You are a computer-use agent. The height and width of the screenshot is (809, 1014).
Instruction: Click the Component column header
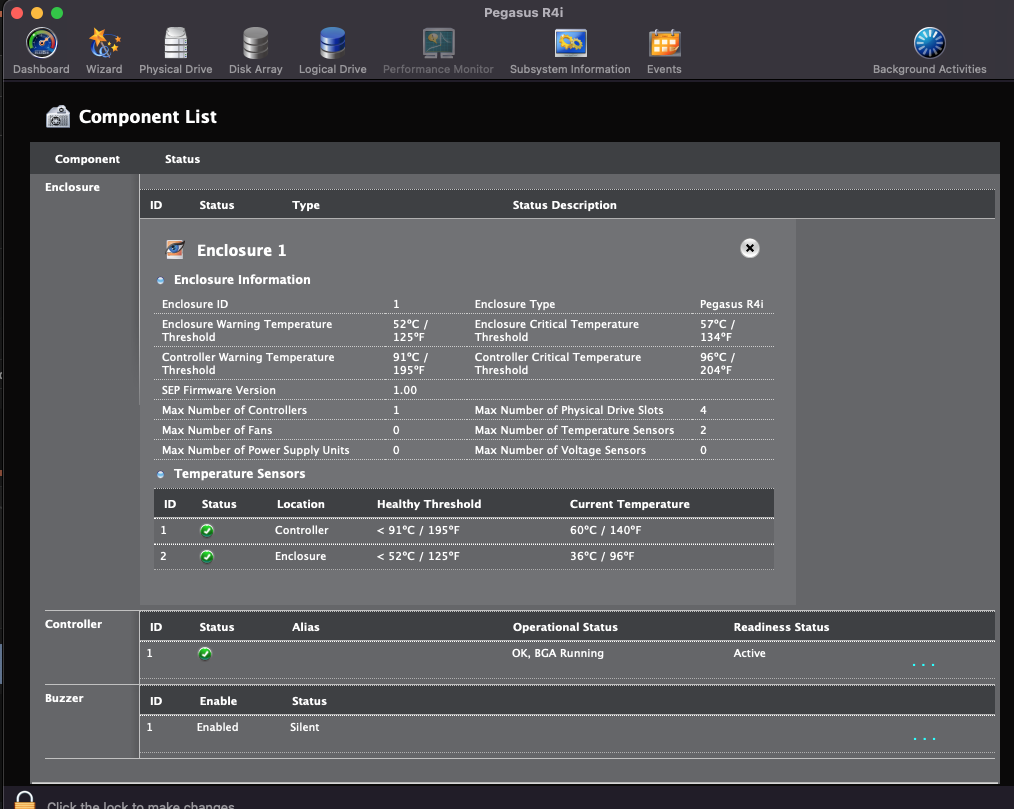87,159
